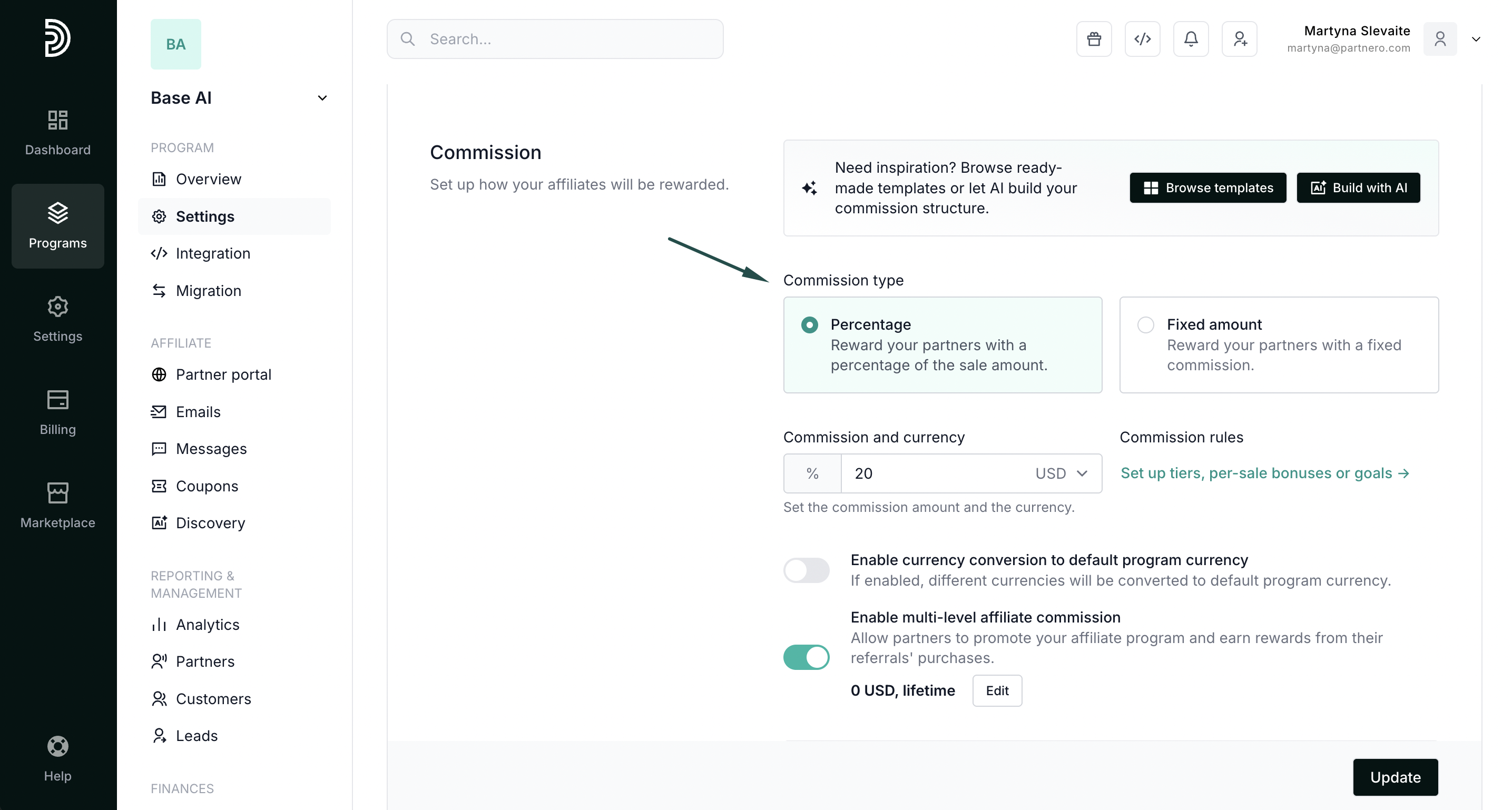Screen dimensions: 1512x810
Task: Open the code integration icon in header
Action: pyautogui.click(x=1142, y=39)
